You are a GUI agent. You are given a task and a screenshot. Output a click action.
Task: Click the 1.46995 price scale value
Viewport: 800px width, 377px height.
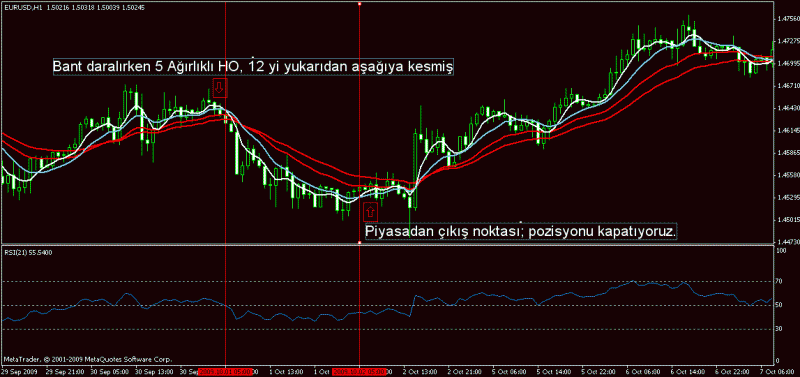[x=787, y=63]
